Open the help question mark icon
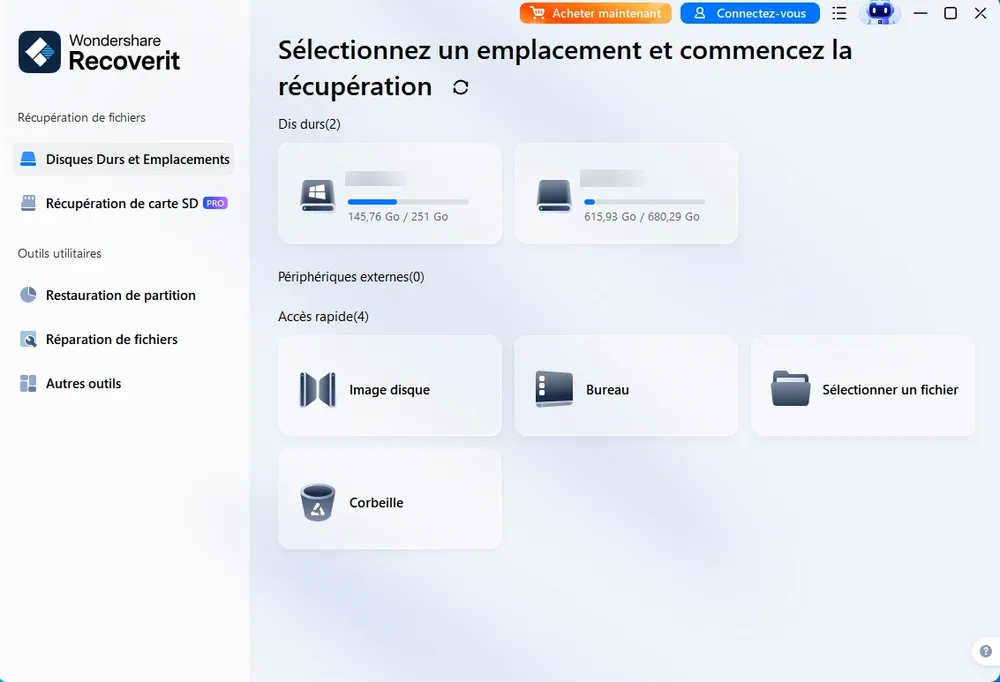This screenshot has height=682, width=1000. tap(986, 651)
